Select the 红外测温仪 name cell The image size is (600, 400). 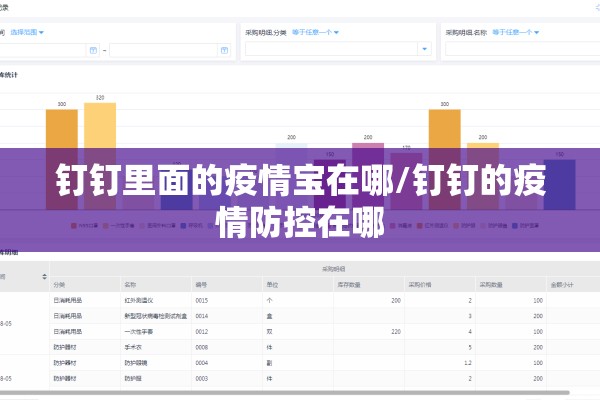(139, 300)
